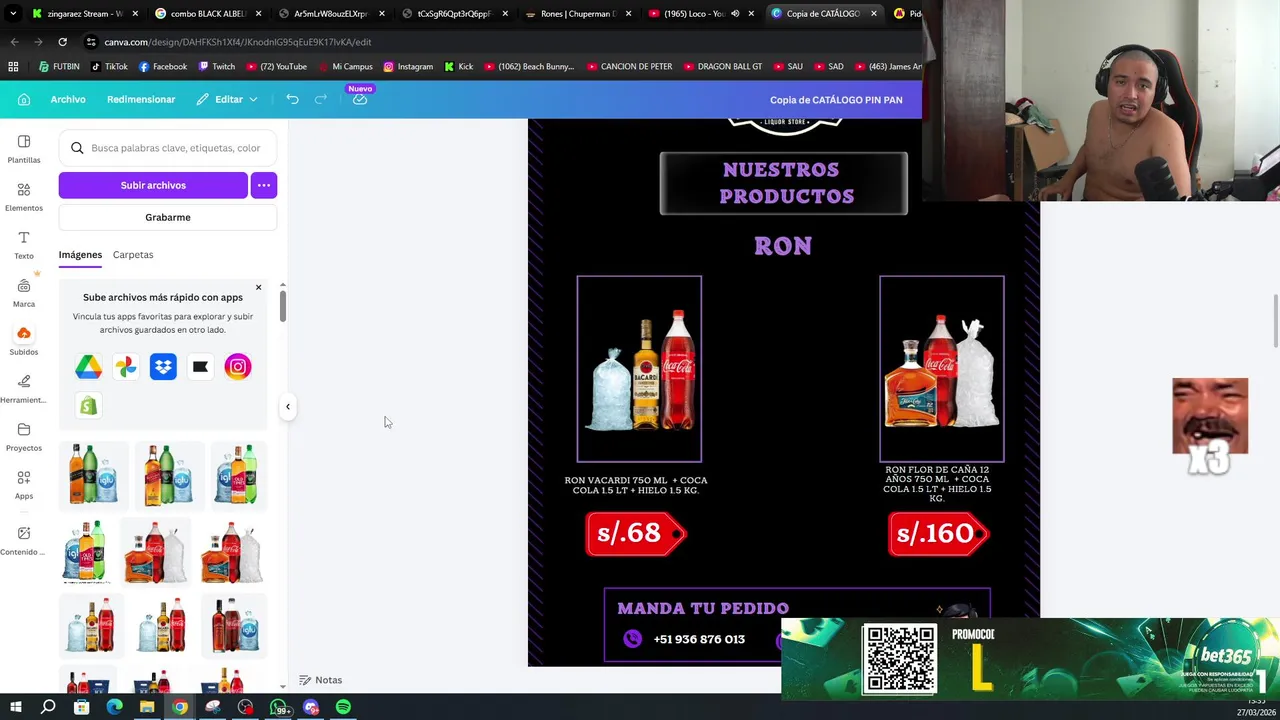The height and width of the screenshot is (720, 1280).
Task: Click the Grabarme button
Action: click(x=168, y=217)
